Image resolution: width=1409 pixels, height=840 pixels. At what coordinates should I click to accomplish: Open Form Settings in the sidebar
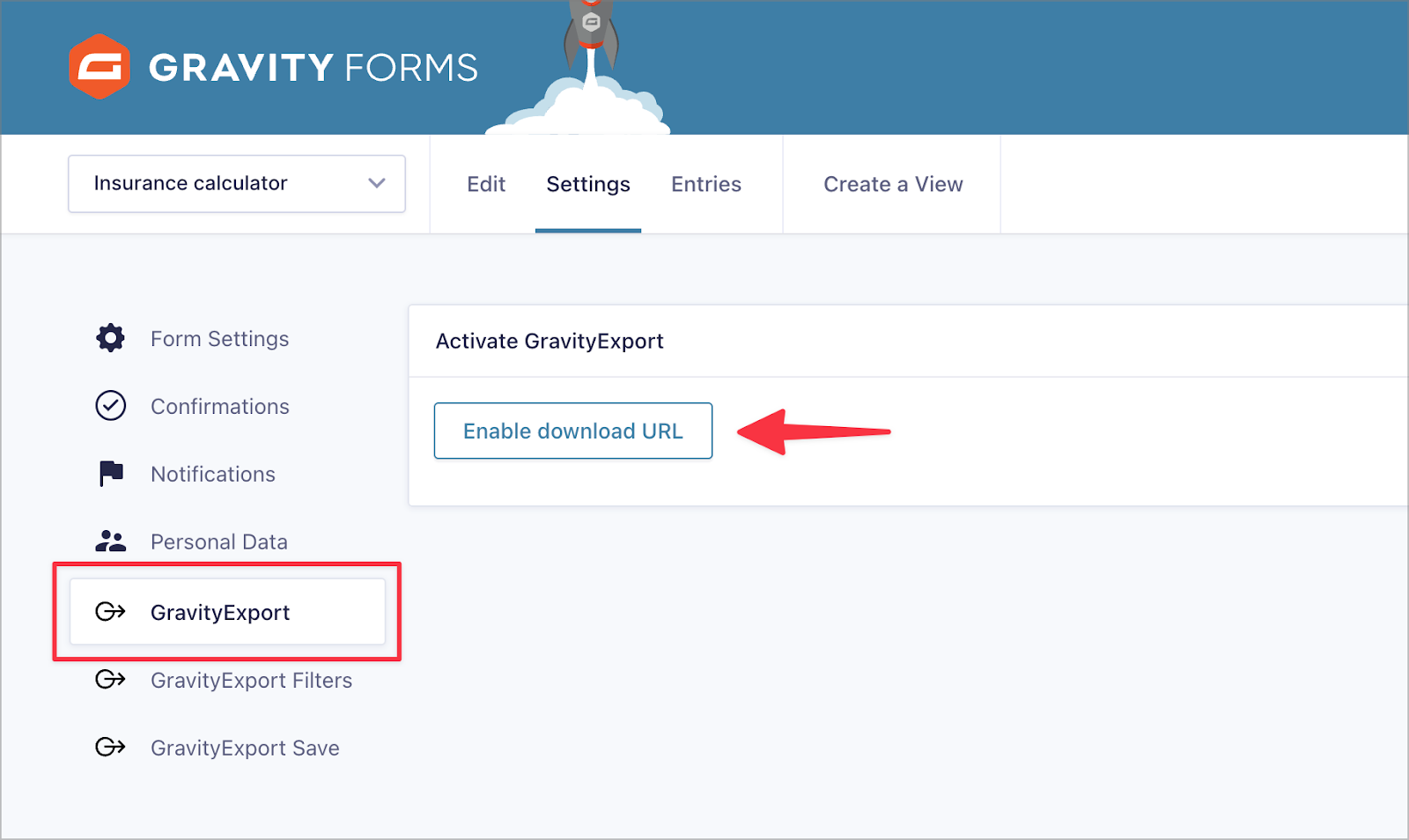point(219,339)
